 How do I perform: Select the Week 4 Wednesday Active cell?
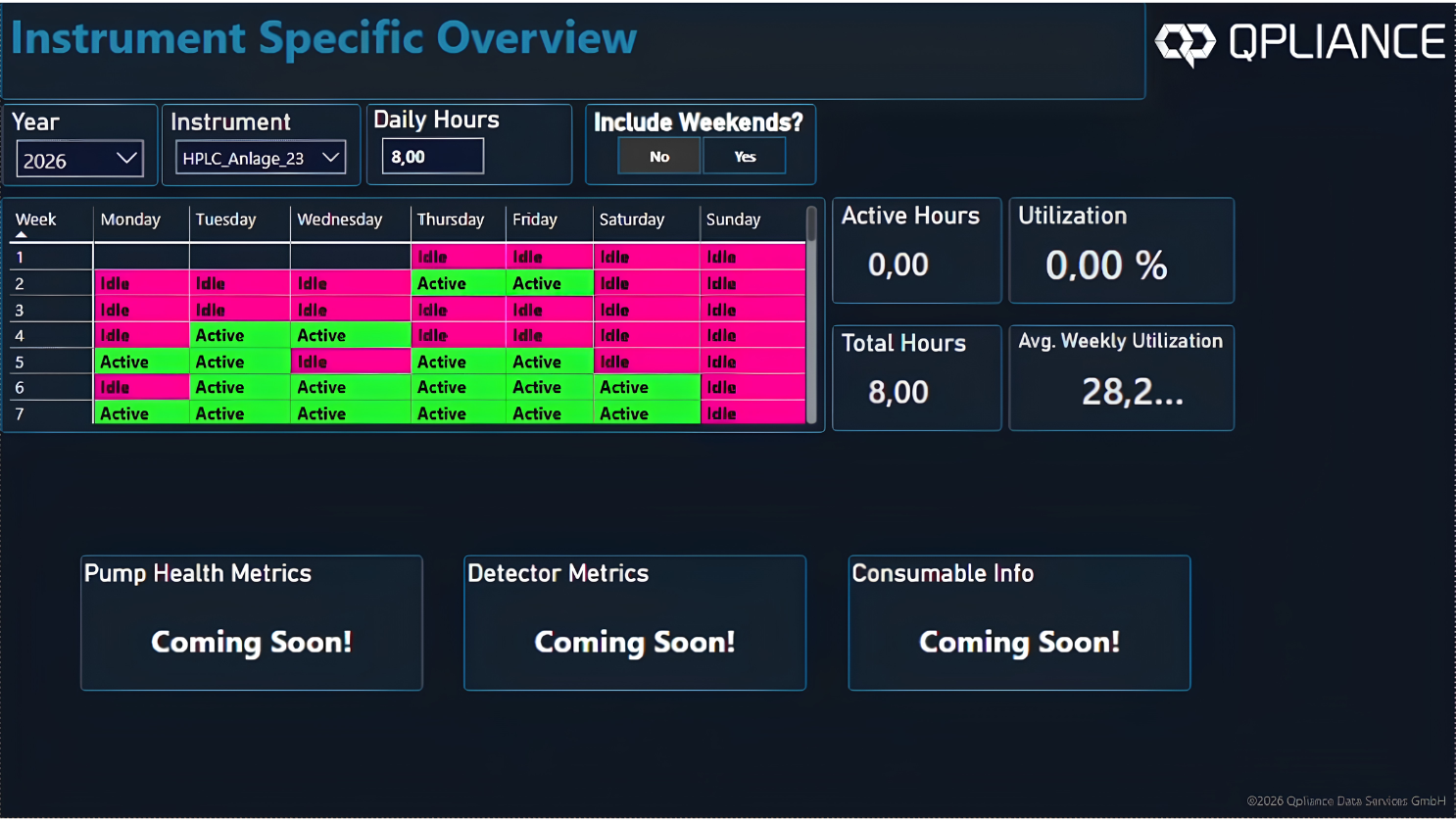point(351,335)
